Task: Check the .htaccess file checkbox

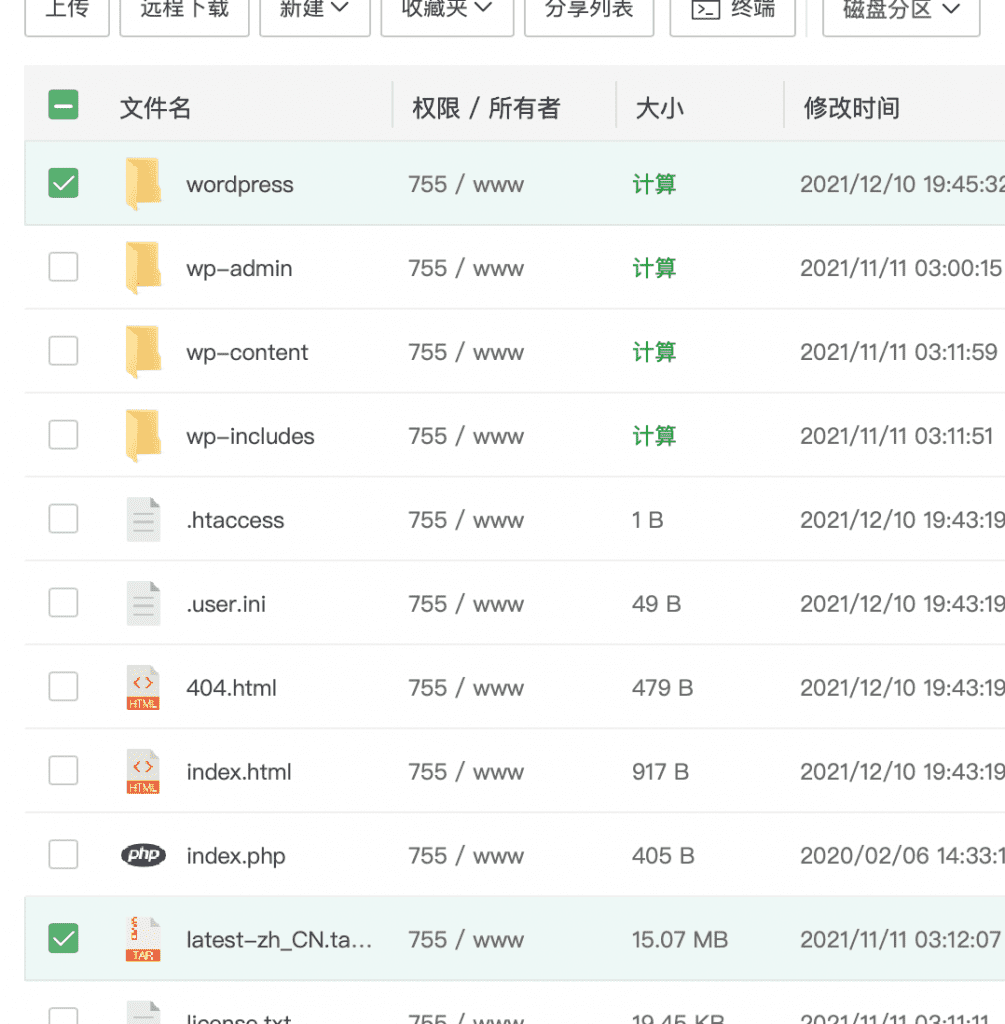Action: [x=63, y=519]
